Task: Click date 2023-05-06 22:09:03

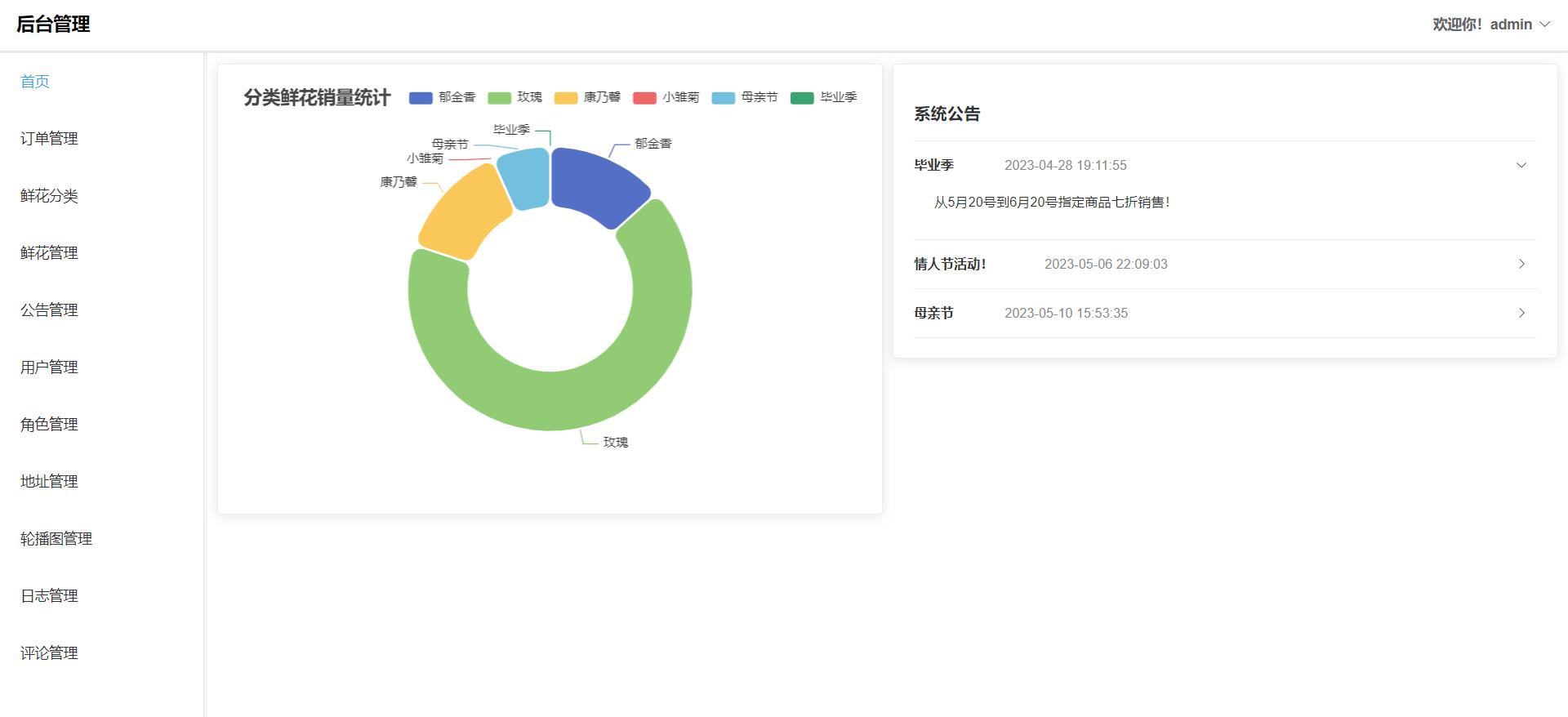Action: (x=1106, y=264)
